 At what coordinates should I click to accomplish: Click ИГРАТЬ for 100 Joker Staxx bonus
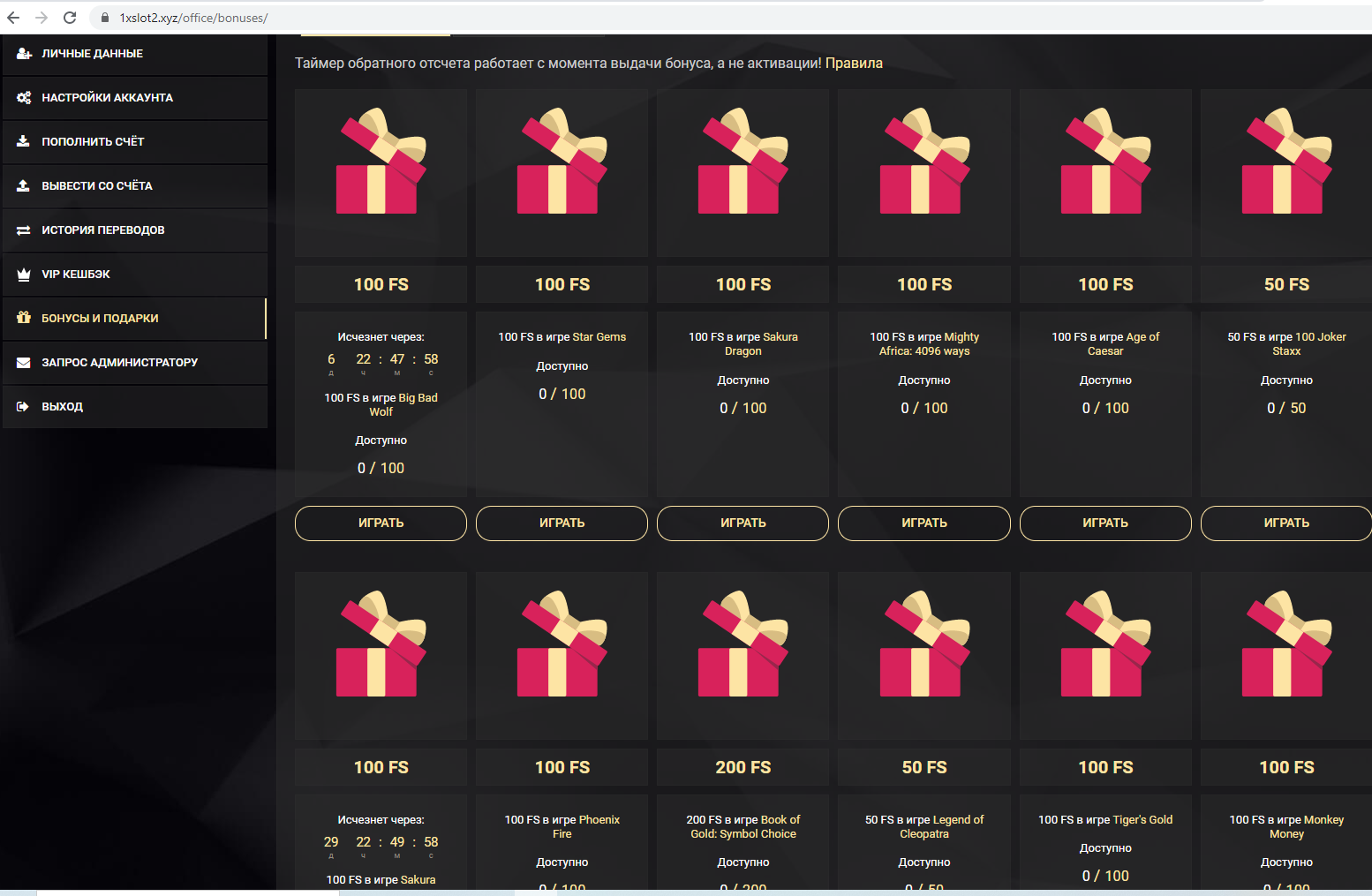tap(1286, 523)
